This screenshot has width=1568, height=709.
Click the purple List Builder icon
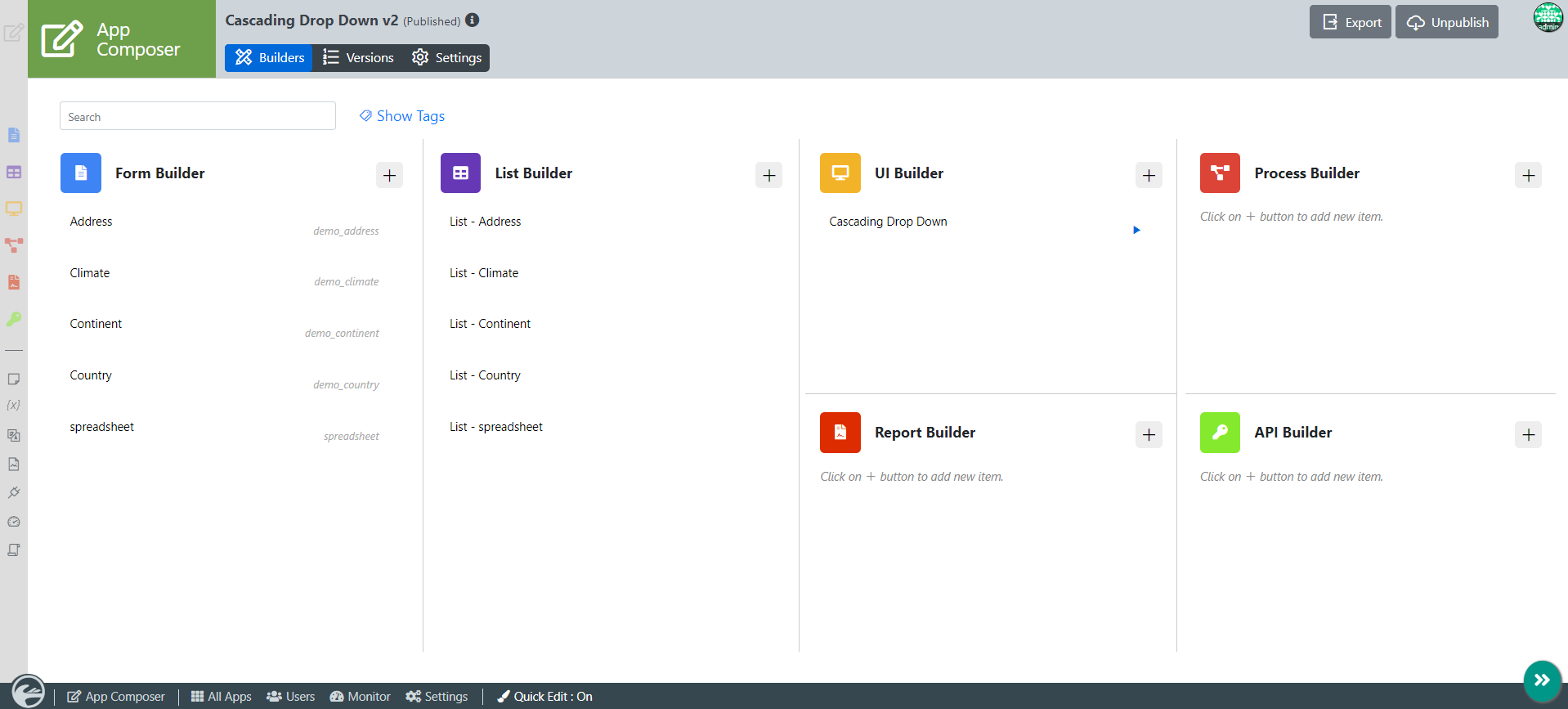(x=460, y=173)
